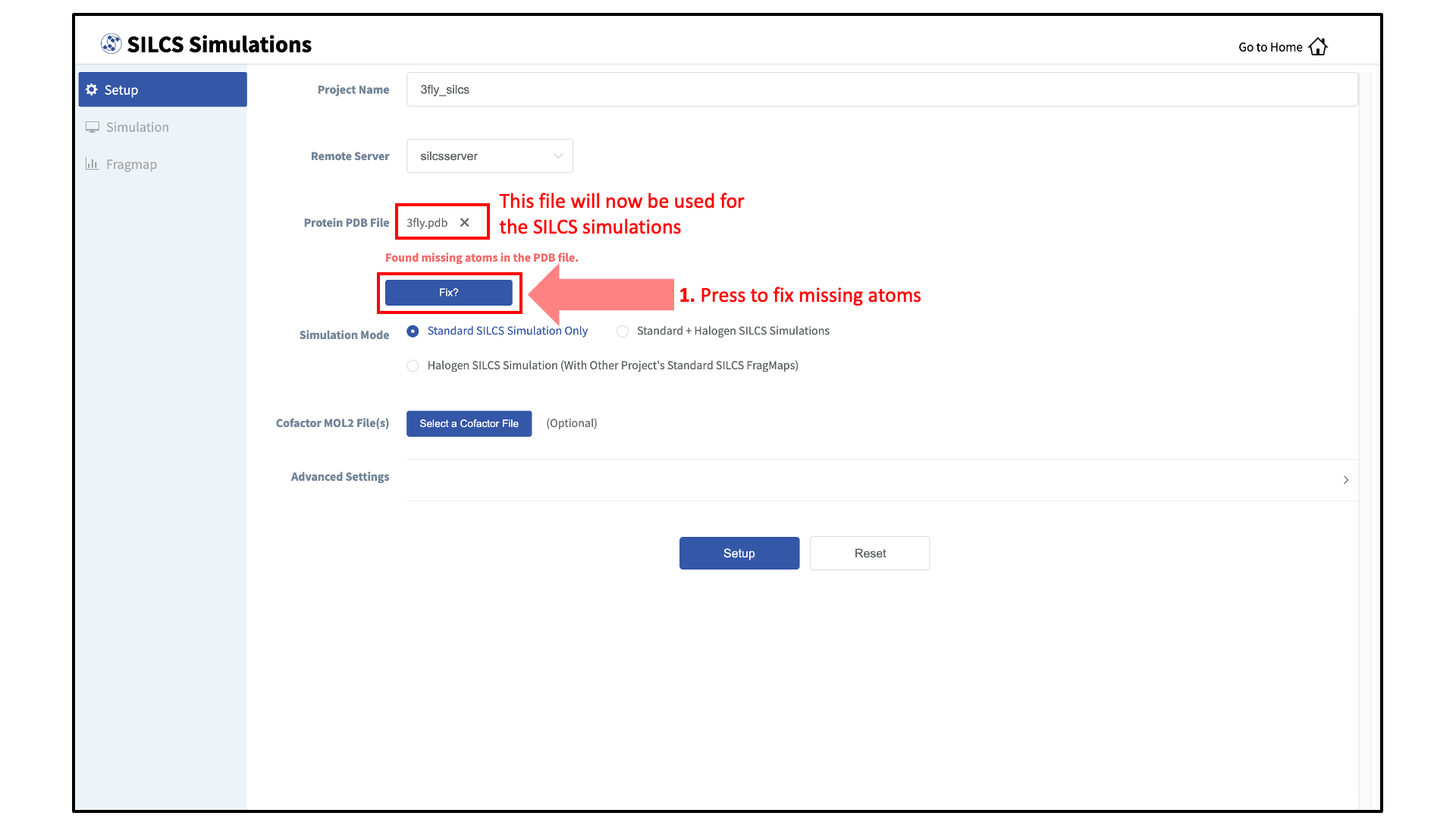The image size is (1456, 819).
Task: Expand Advanced Settings chevron
Action: [x=1346, y=480]
